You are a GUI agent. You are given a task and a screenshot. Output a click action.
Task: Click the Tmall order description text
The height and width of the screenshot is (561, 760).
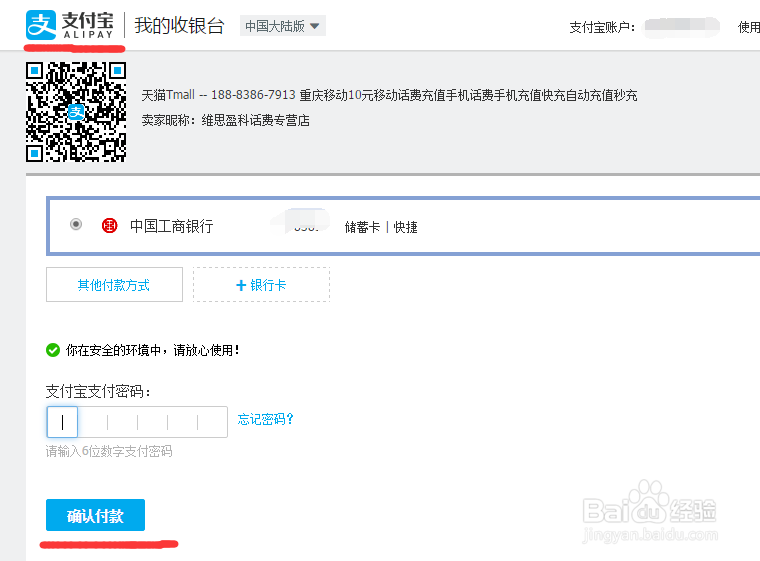point(389,95)
